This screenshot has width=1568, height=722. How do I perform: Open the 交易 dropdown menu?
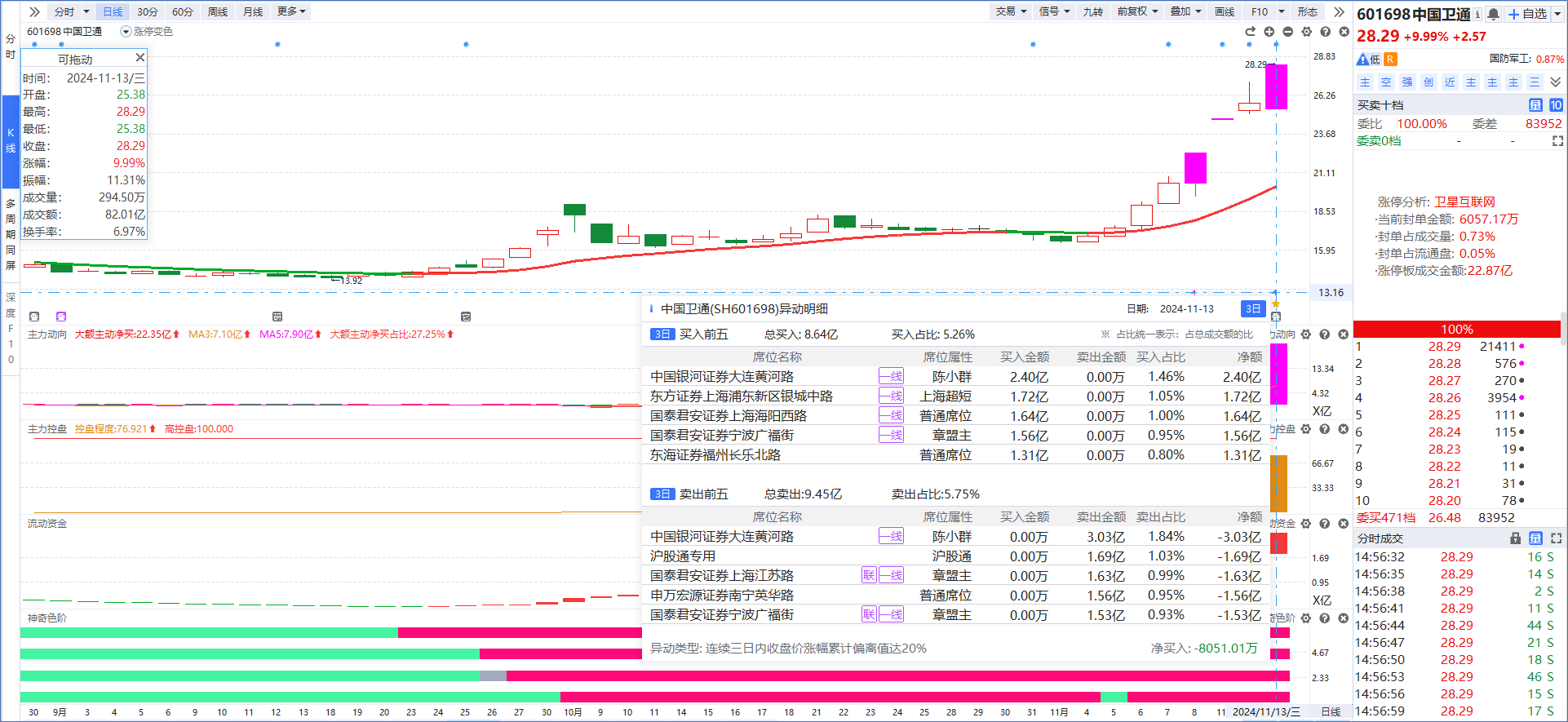click(x=1012, y=11)
